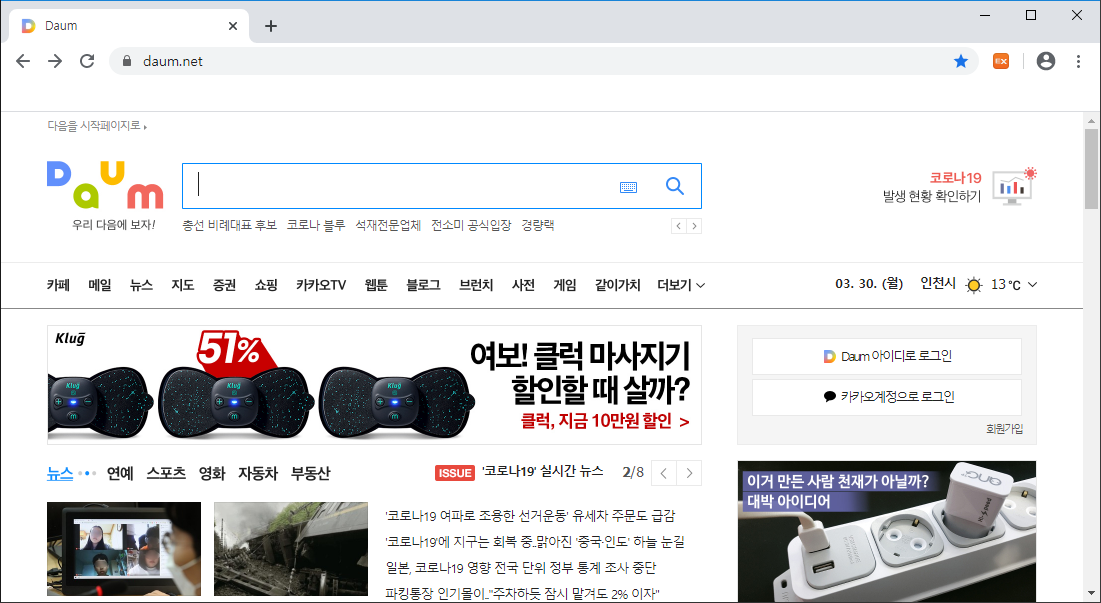Open 코로나19 발생 현황 확인하기 link
This screenshot has width=1101, height=603.
[932, 187]
